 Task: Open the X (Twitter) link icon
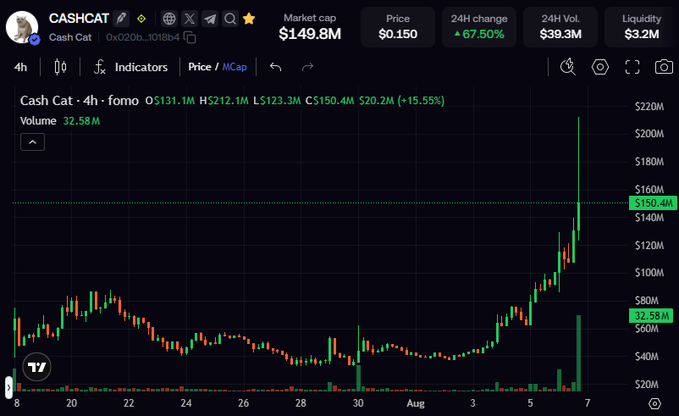(x=189, y=19)
